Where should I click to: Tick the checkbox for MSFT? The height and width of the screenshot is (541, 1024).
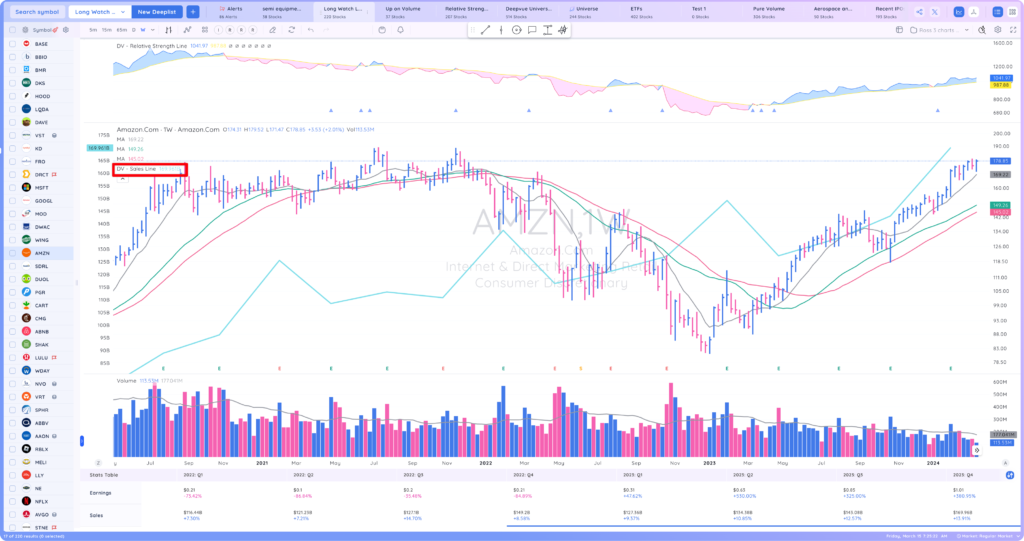tap(12, 188)
